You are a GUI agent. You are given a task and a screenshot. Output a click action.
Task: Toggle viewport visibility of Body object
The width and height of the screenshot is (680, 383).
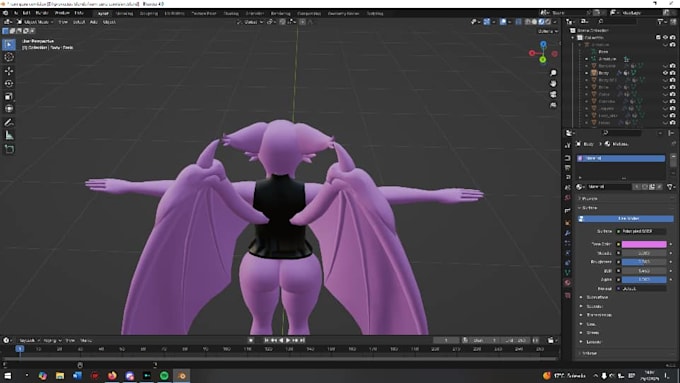coord(665,73)
